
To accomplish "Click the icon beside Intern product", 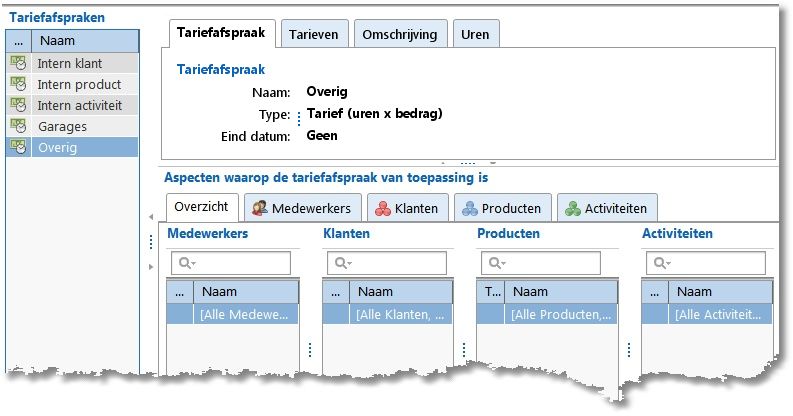I will [17, 84].
